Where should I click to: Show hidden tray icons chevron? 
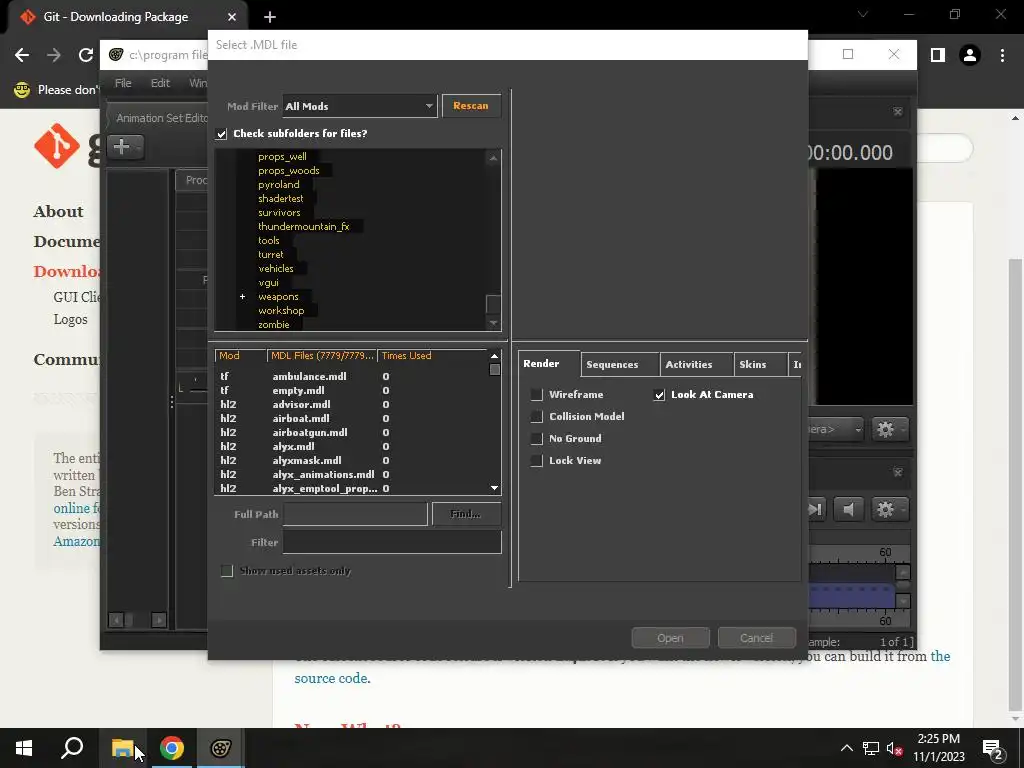pyautogui.click(x=846, y=748)
